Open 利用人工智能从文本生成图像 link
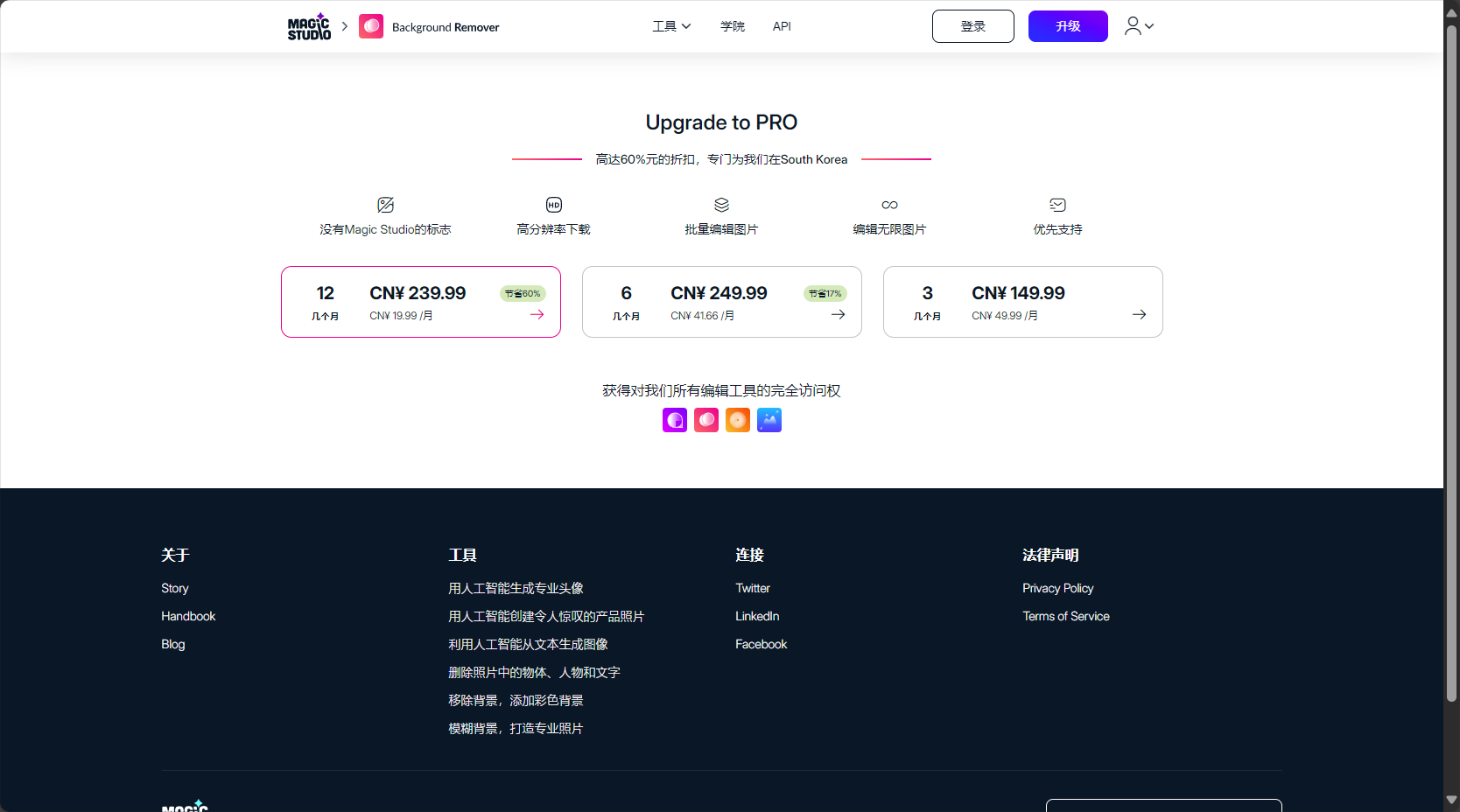The image size is (1460, 812). (528, 644)
